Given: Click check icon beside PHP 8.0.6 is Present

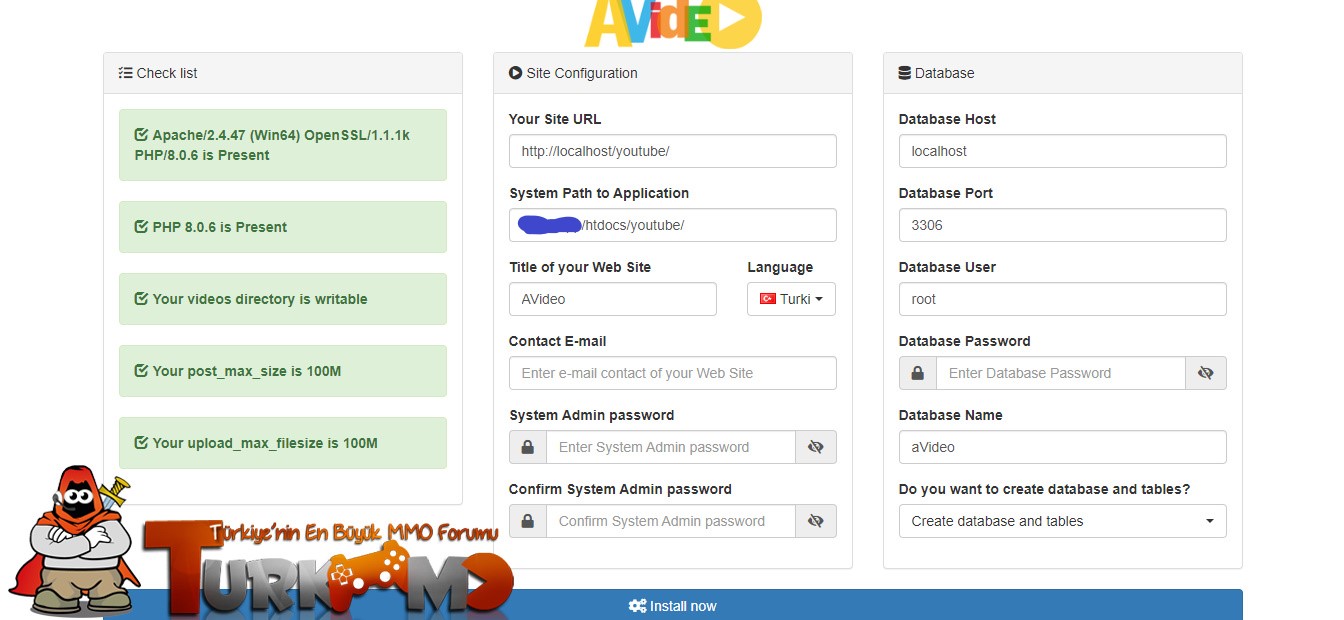Looking at the screenshot, I should coord(141,227).
